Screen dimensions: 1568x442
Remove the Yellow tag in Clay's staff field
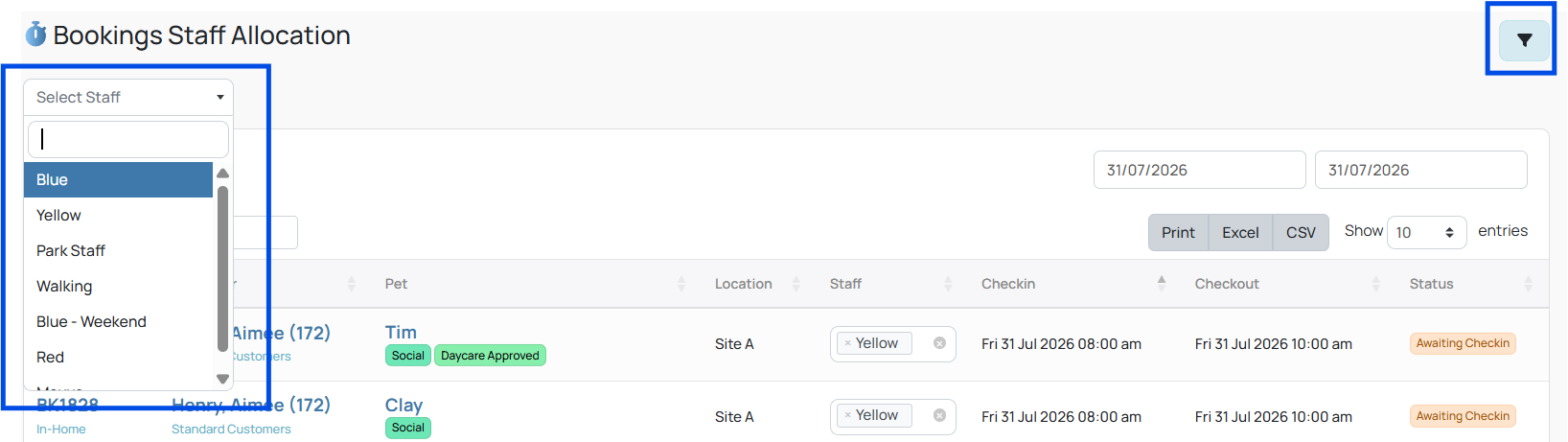[847, 415]
